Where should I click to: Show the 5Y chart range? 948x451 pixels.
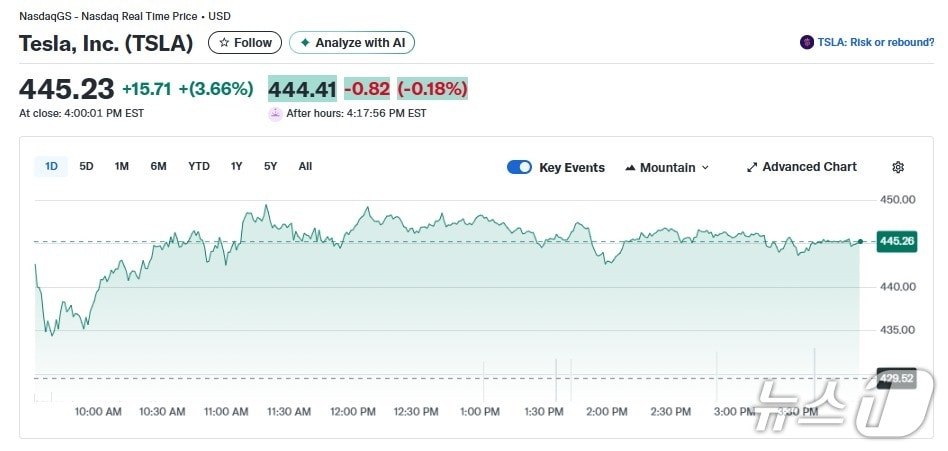(x=270, y=166)
